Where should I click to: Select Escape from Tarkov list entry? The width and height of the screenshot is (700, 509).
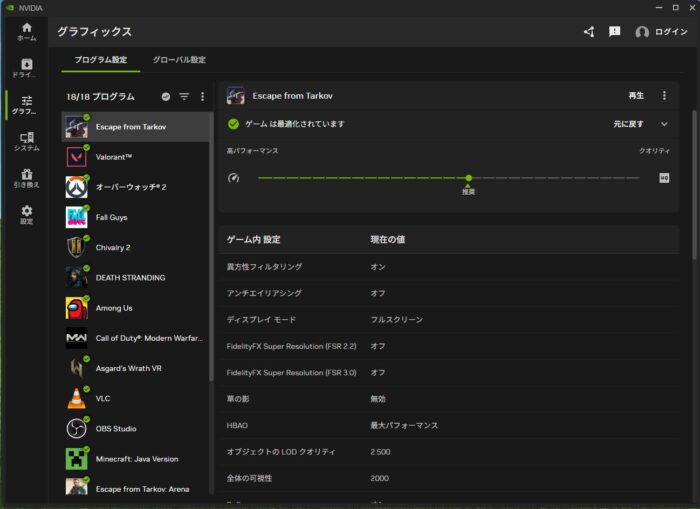(x=135, y=127)
